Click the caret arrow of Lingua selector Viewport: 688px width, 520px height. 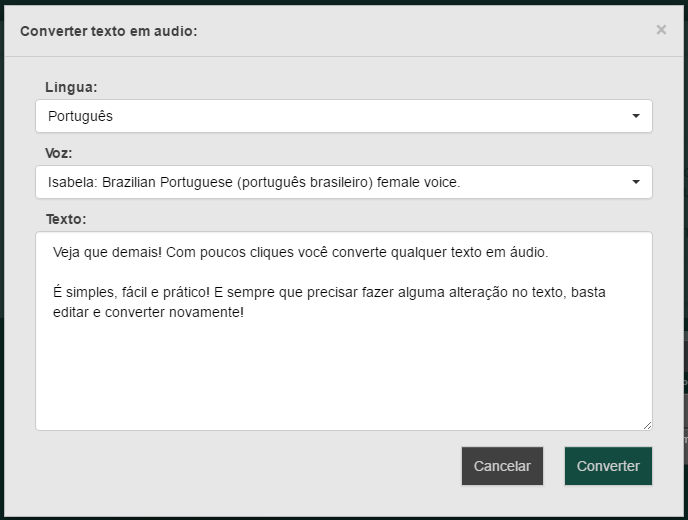pyautogui.click(x=636, y=116)
